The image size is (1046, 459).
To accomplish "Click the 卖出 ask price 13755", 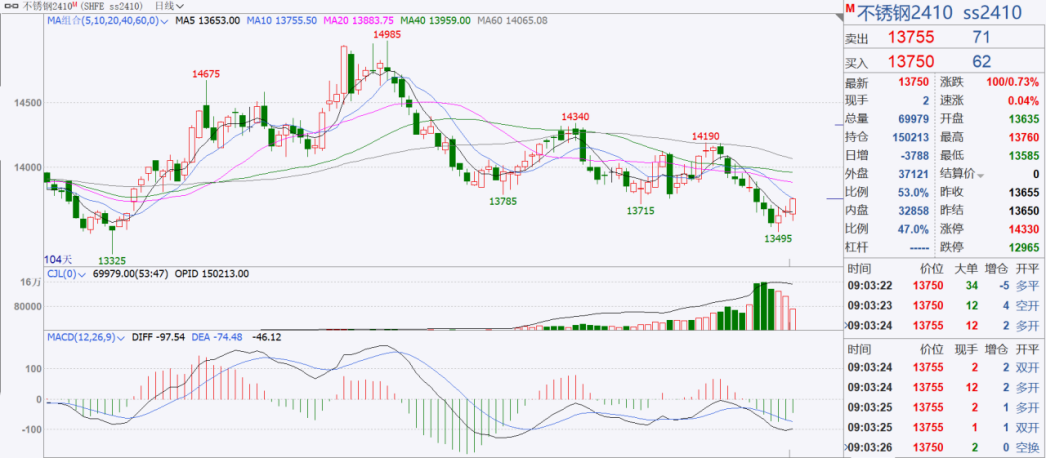I will [x=911, y=37].
